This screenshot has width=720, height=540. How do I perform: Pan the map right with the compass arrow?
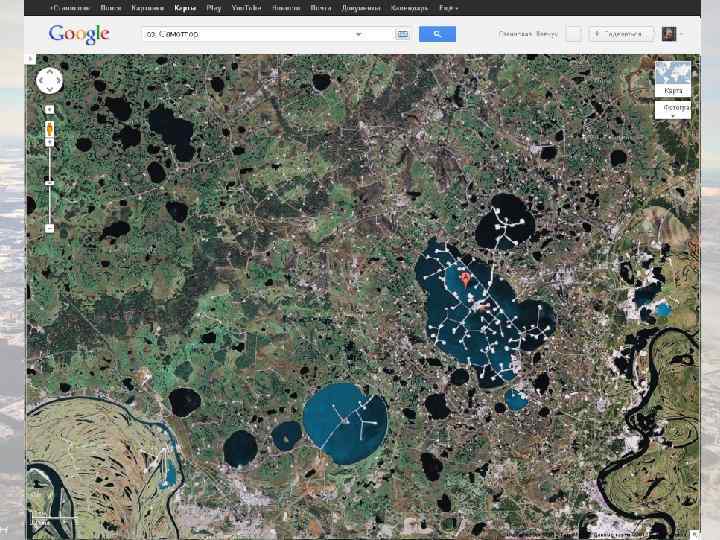(x=58, y=81)
